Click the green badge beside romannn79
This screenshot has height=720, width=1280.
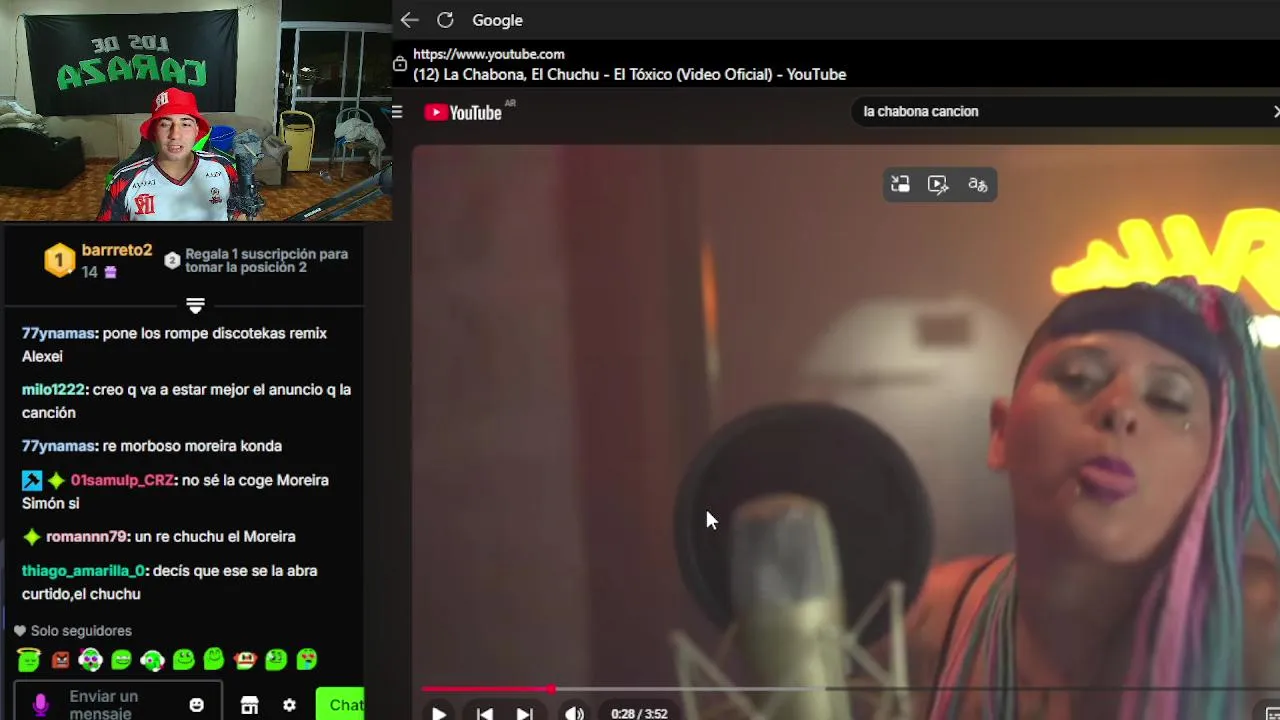click(32, 537)
